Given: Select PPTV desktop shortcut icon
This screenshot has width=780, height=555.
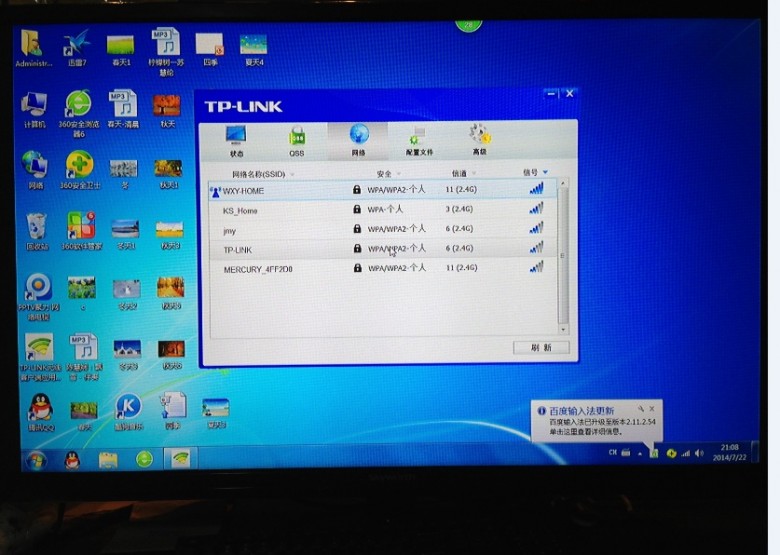Looking at the screenshot, I should click(x=39, y=296).
